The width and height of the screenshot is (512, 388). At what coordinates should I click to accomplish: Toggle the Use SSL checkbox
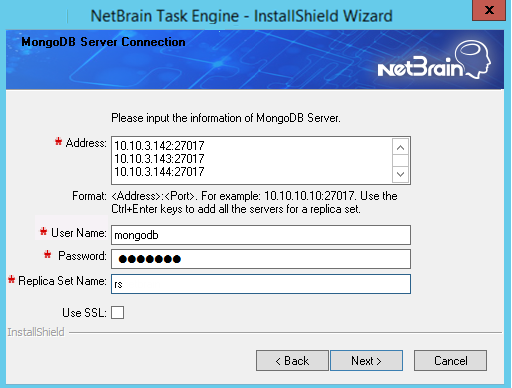(x=117, y=313)
